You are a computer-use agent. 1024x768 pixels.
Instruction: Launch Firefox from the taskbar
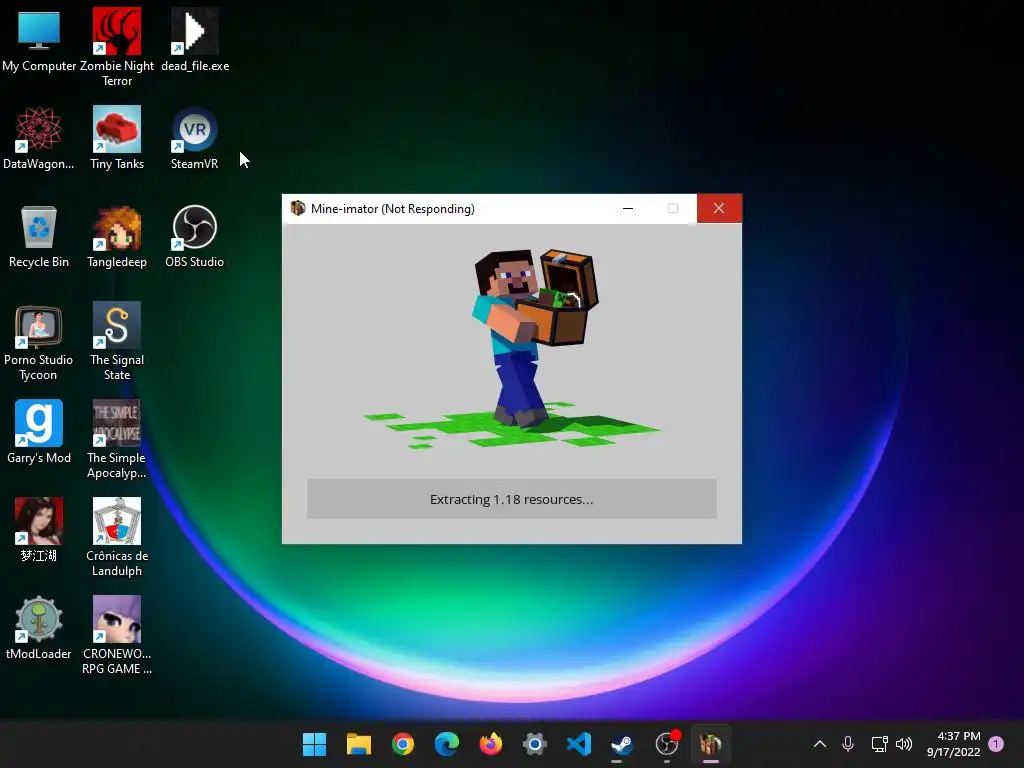click(491, 744)
